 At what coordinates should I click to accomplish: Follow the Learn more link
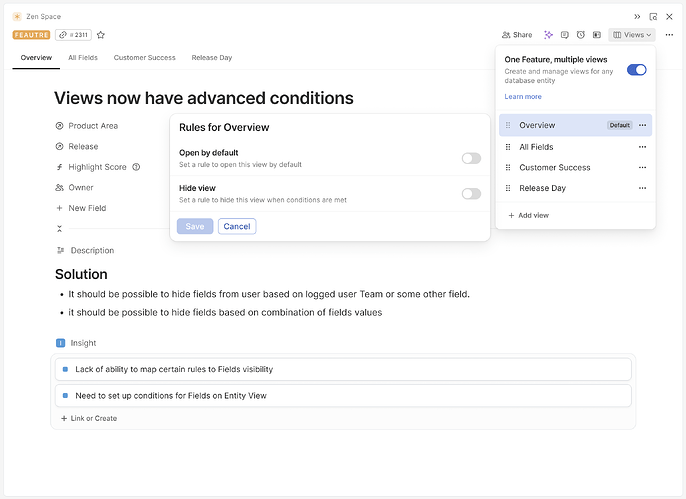pyautogui.click(x=523, y=97)
